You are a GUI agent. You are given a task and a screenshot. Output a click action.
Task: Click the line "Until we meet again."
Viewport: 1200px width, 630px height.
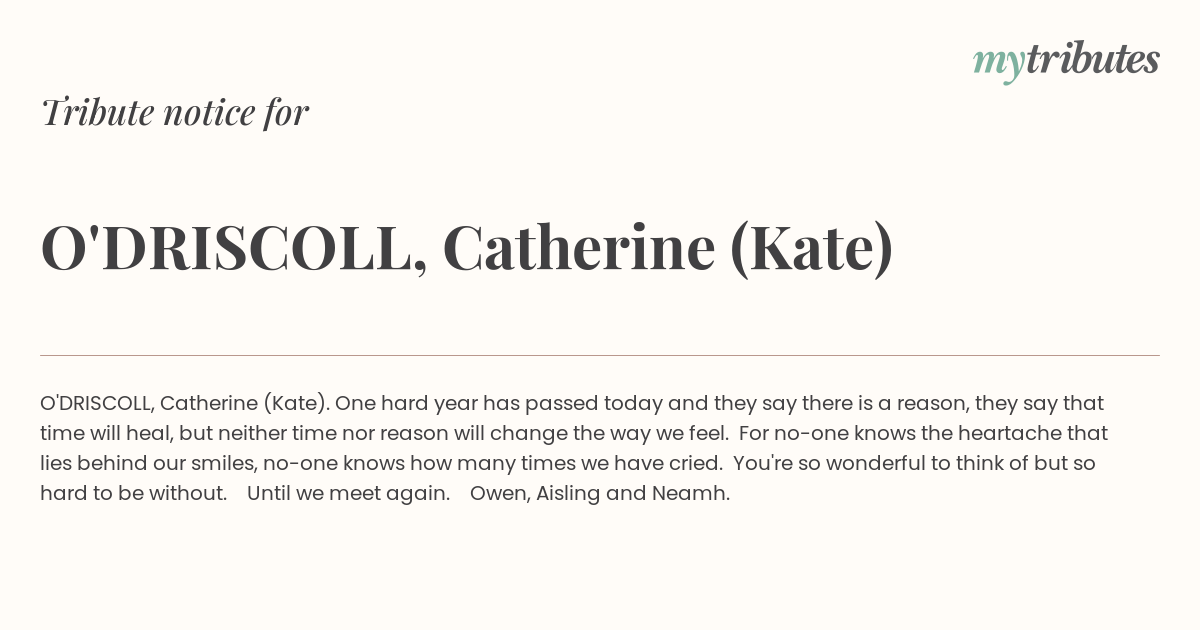[349, 494]
